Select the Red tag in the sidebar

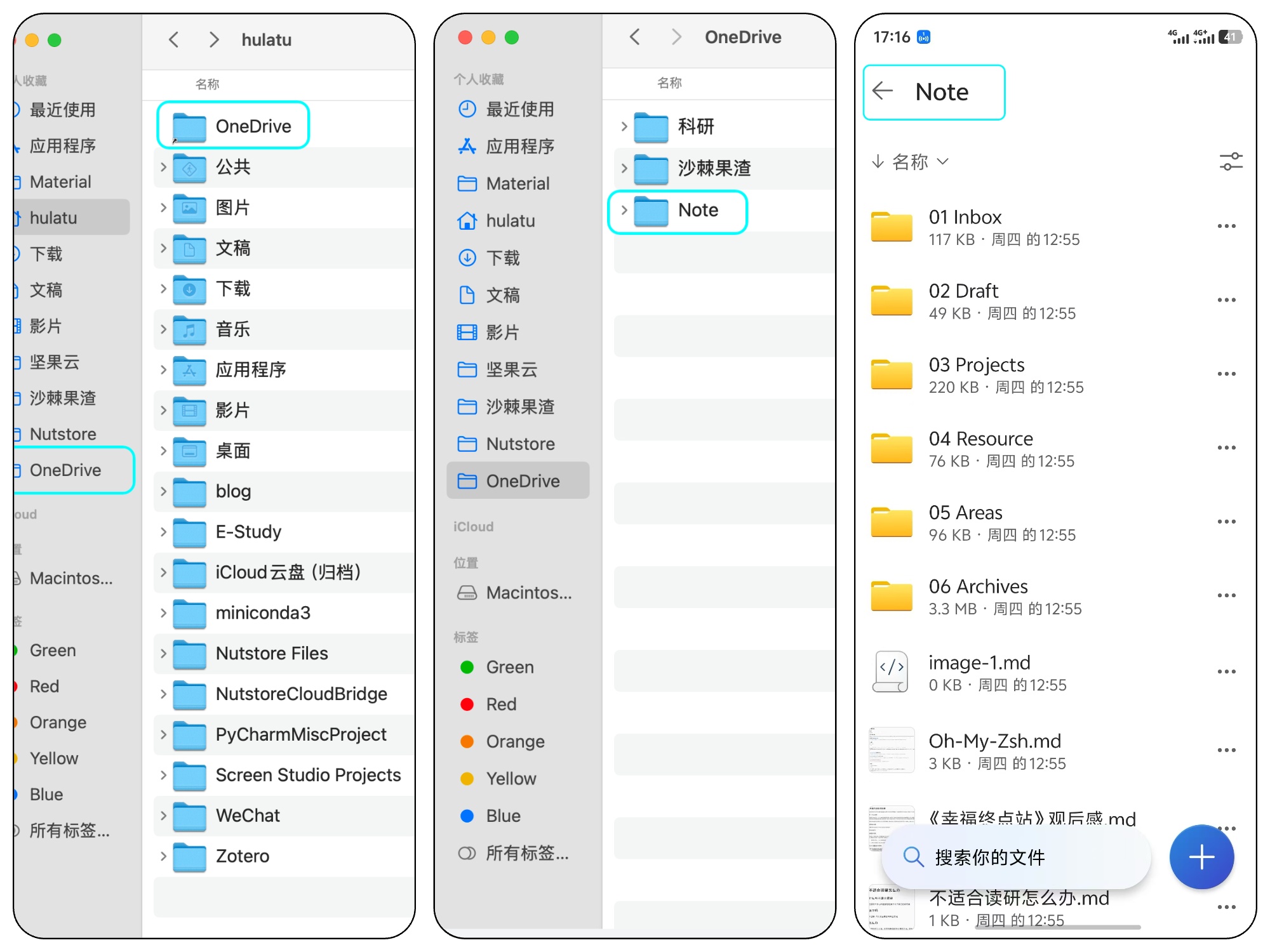click(44, 686)
